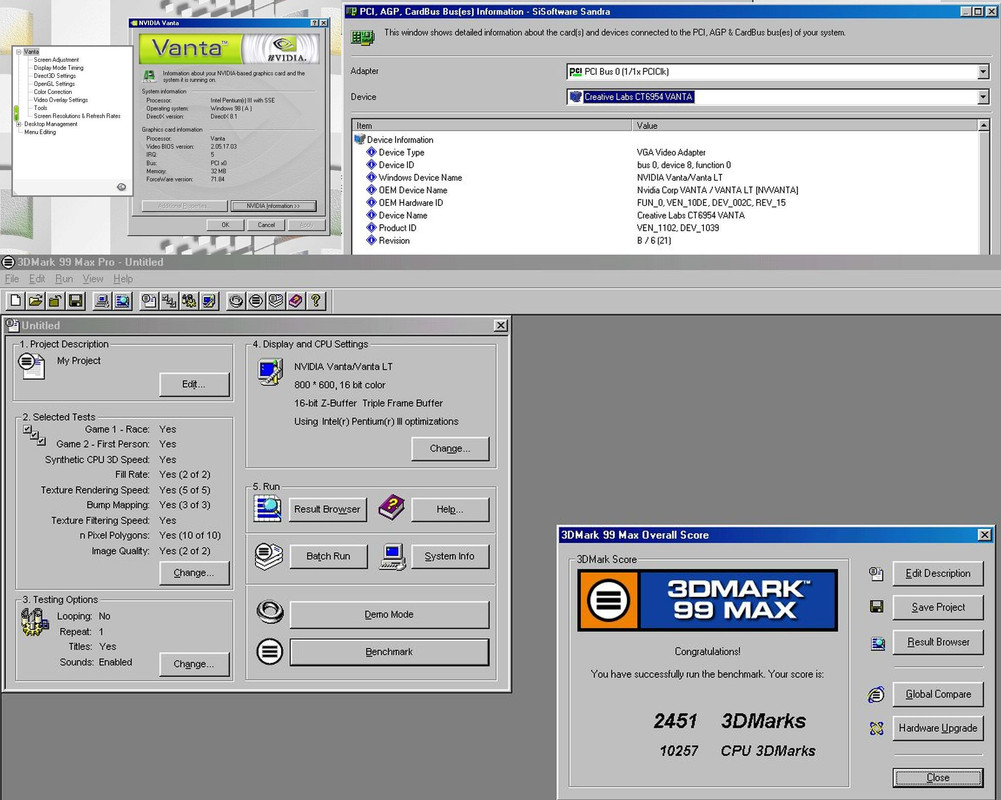This screenshot has height=800, width=1001.
Task: Click Change... under Selected Tests
Action: pos(194,573)
